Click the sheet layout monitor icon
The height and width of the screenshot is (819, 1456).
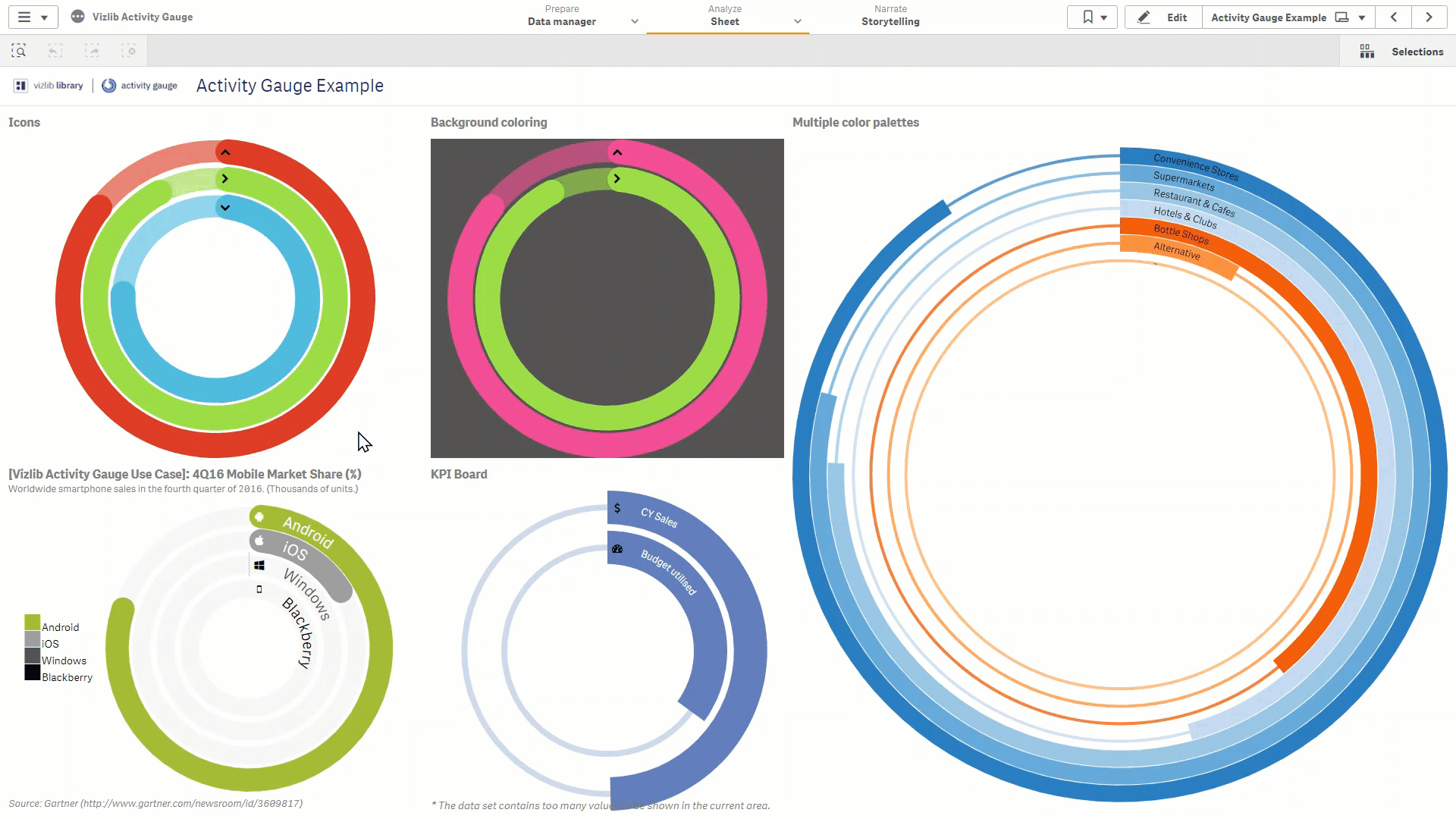1342,17
